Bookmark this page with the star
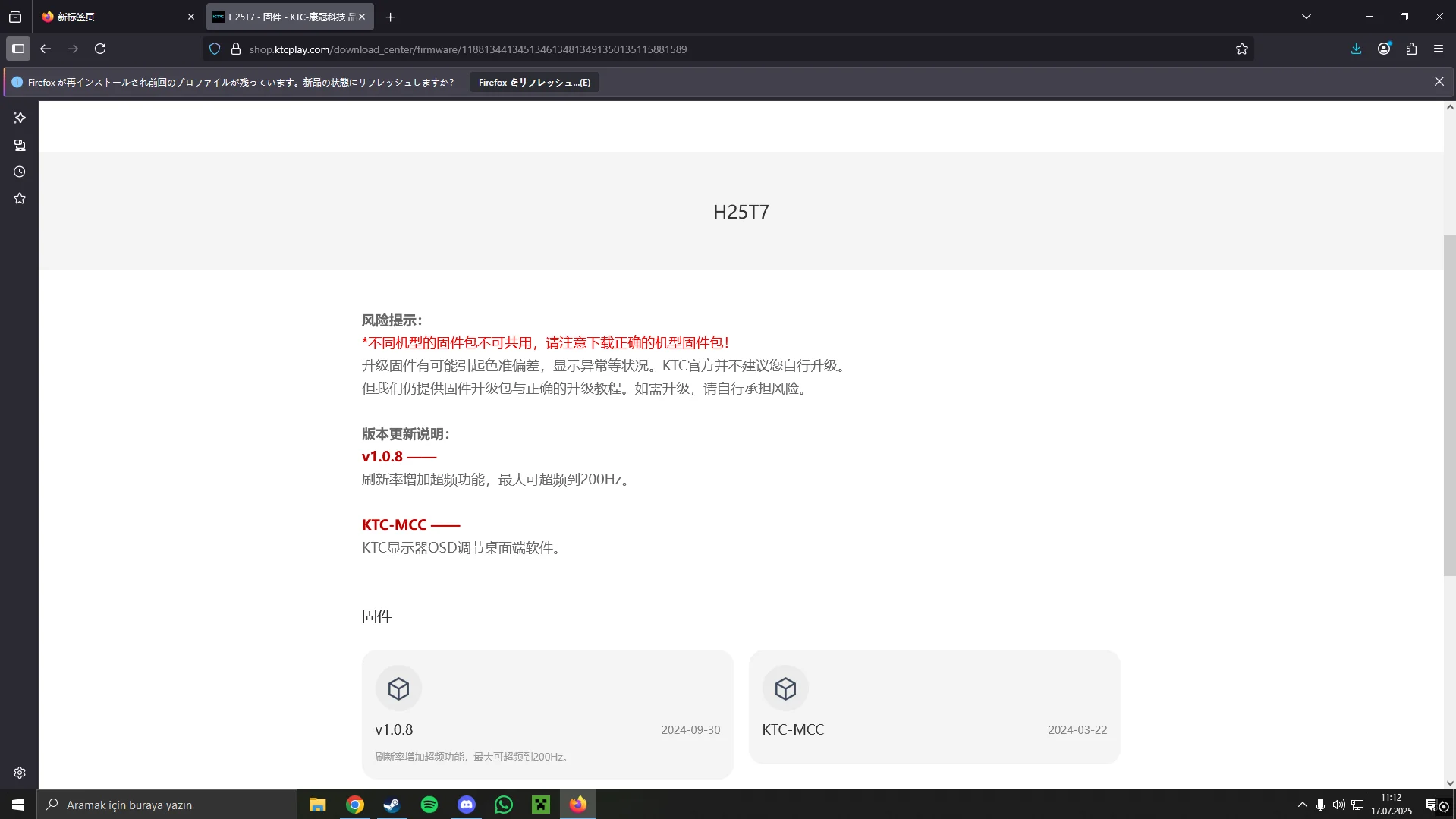This screenshot has height=819, width=1456. pyautogui.click(x=1241, y=49)
